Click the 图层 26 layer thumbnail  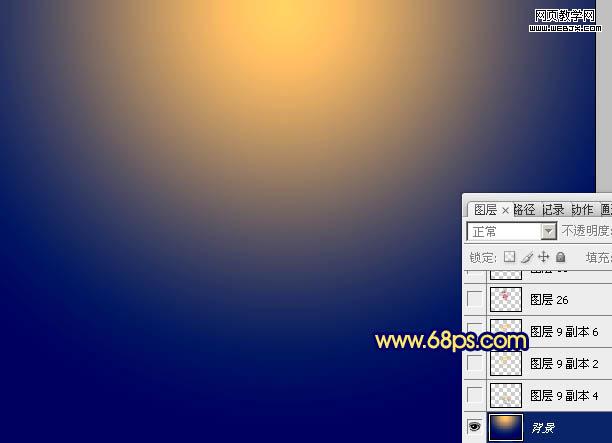[506, 298]
